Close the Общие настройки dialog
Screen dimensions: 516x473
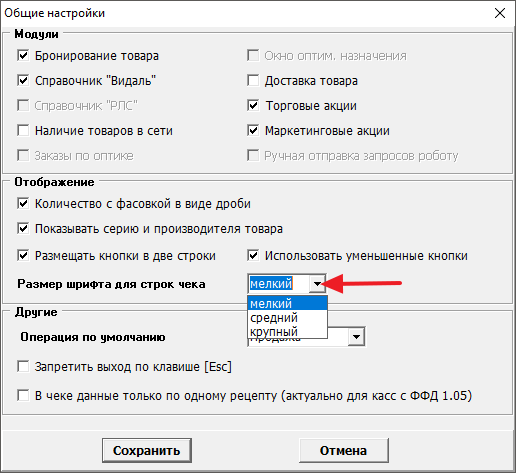point(500,13)
